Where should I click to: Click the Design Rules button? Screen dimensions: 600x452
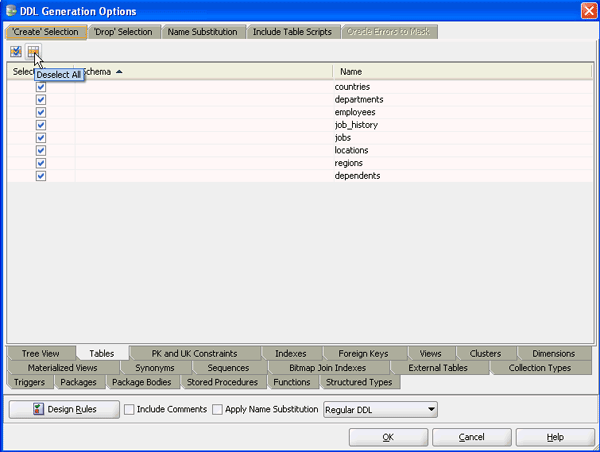pyautogui.click(x=64, y=410)
